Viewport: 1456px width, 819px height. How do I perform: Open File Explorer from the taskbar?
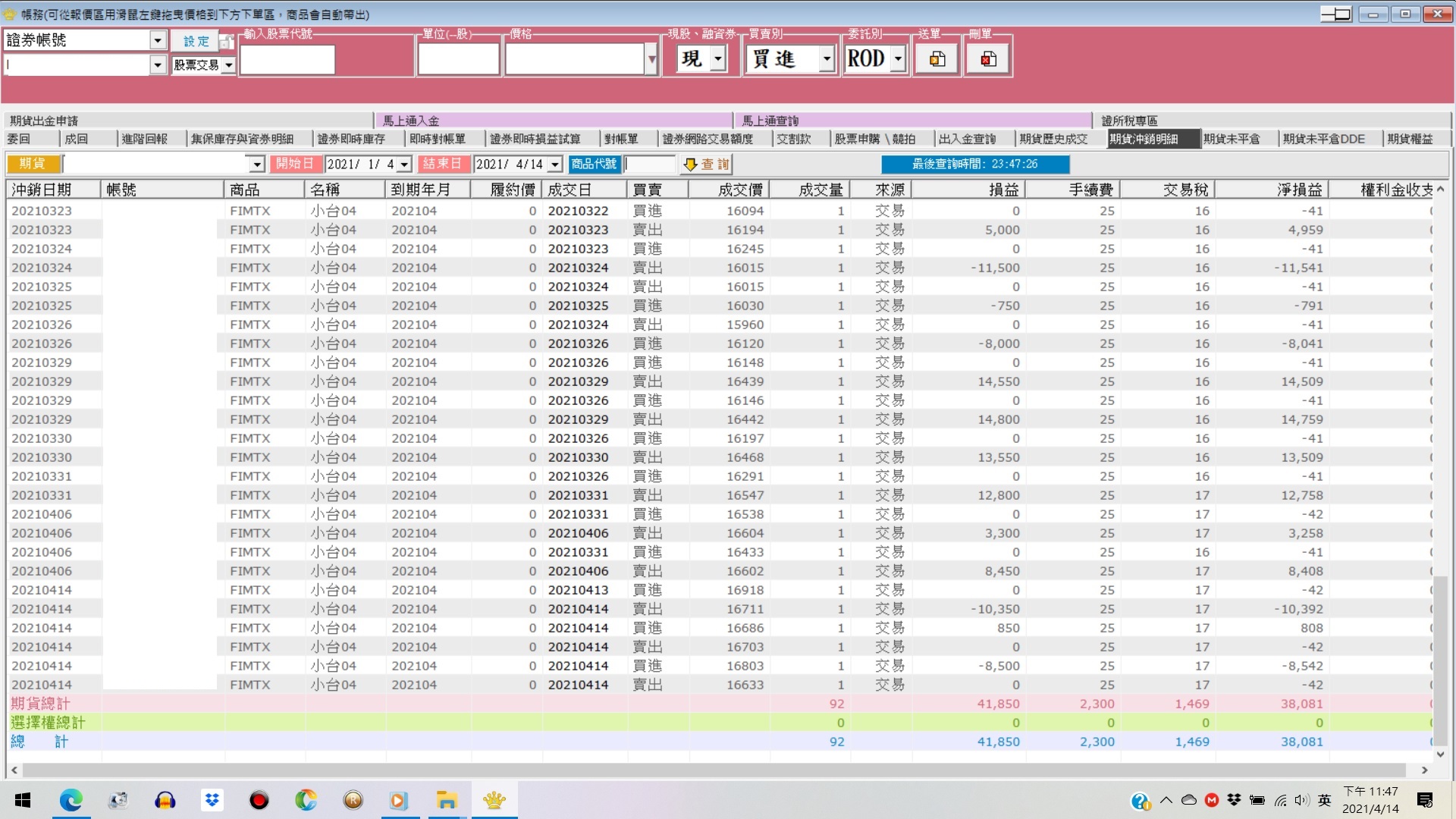click(447, 800)
